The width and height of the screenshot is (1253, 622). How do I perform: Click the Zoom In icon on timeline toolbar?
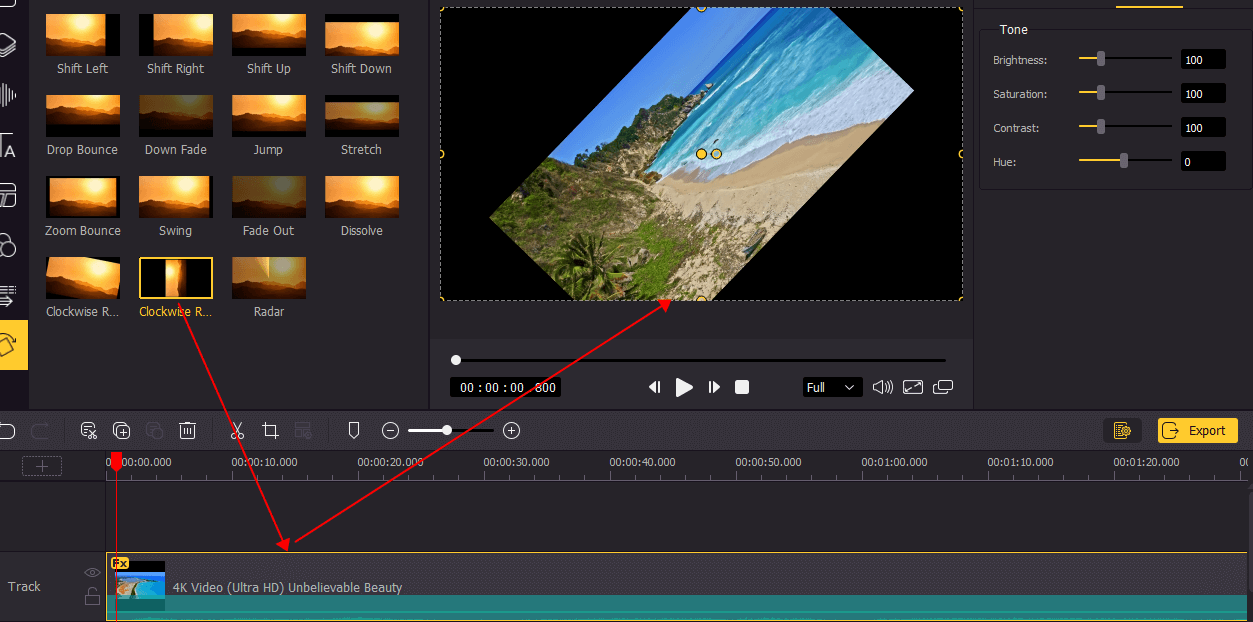[x=511, y=430]
